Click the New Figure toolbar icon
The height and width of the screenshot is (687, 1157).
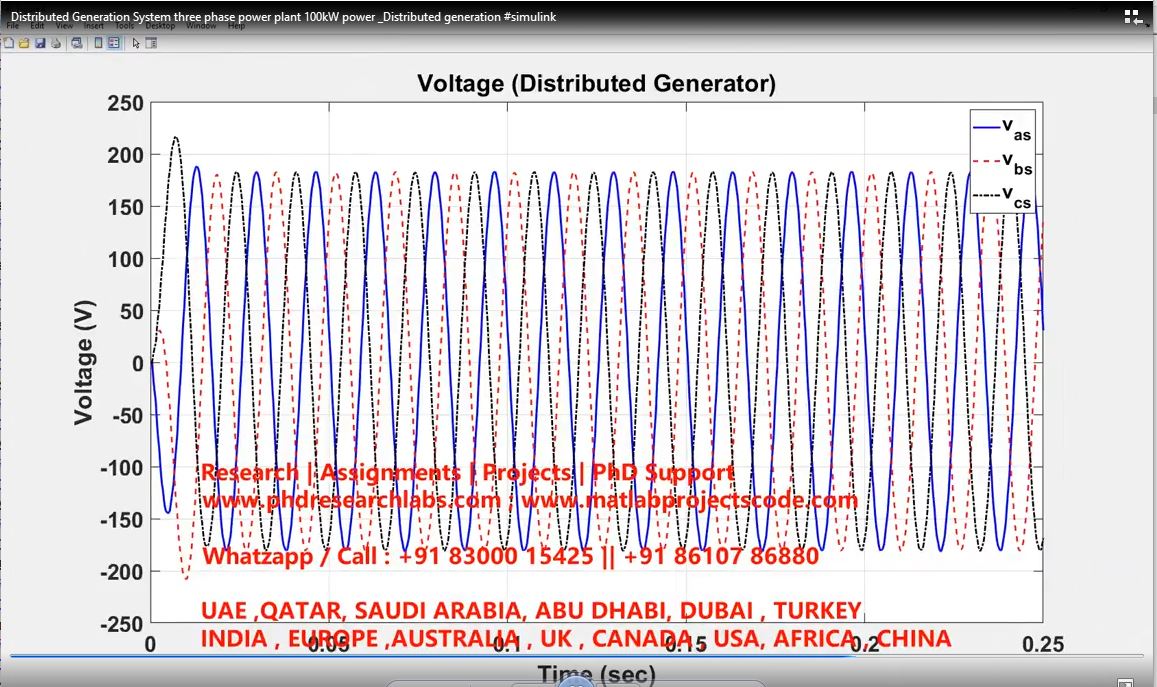click(x=9, y=43)
